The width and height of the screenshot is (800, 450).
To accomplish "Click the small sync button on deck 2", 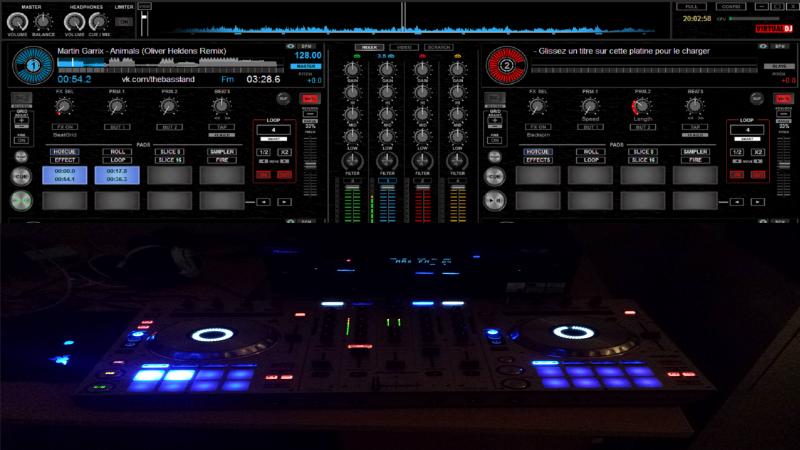I will (495, 156).
